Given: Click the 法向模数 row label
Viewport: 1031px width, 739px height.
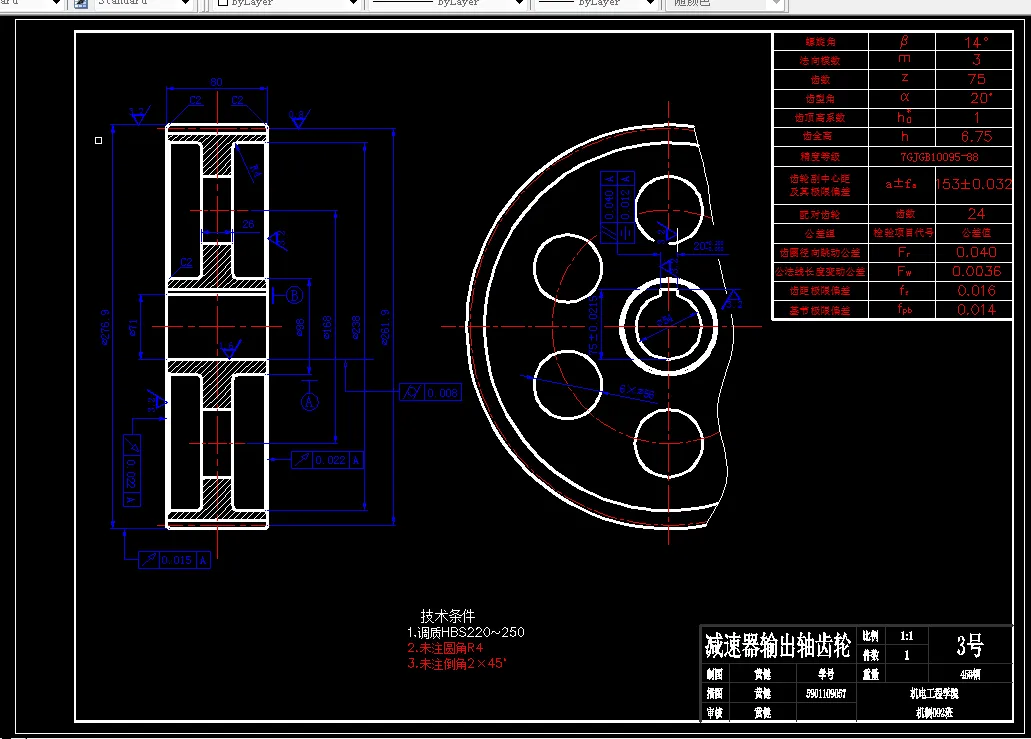Looking at the screenshot, I should pyautogui.click(x=820, y=60).
